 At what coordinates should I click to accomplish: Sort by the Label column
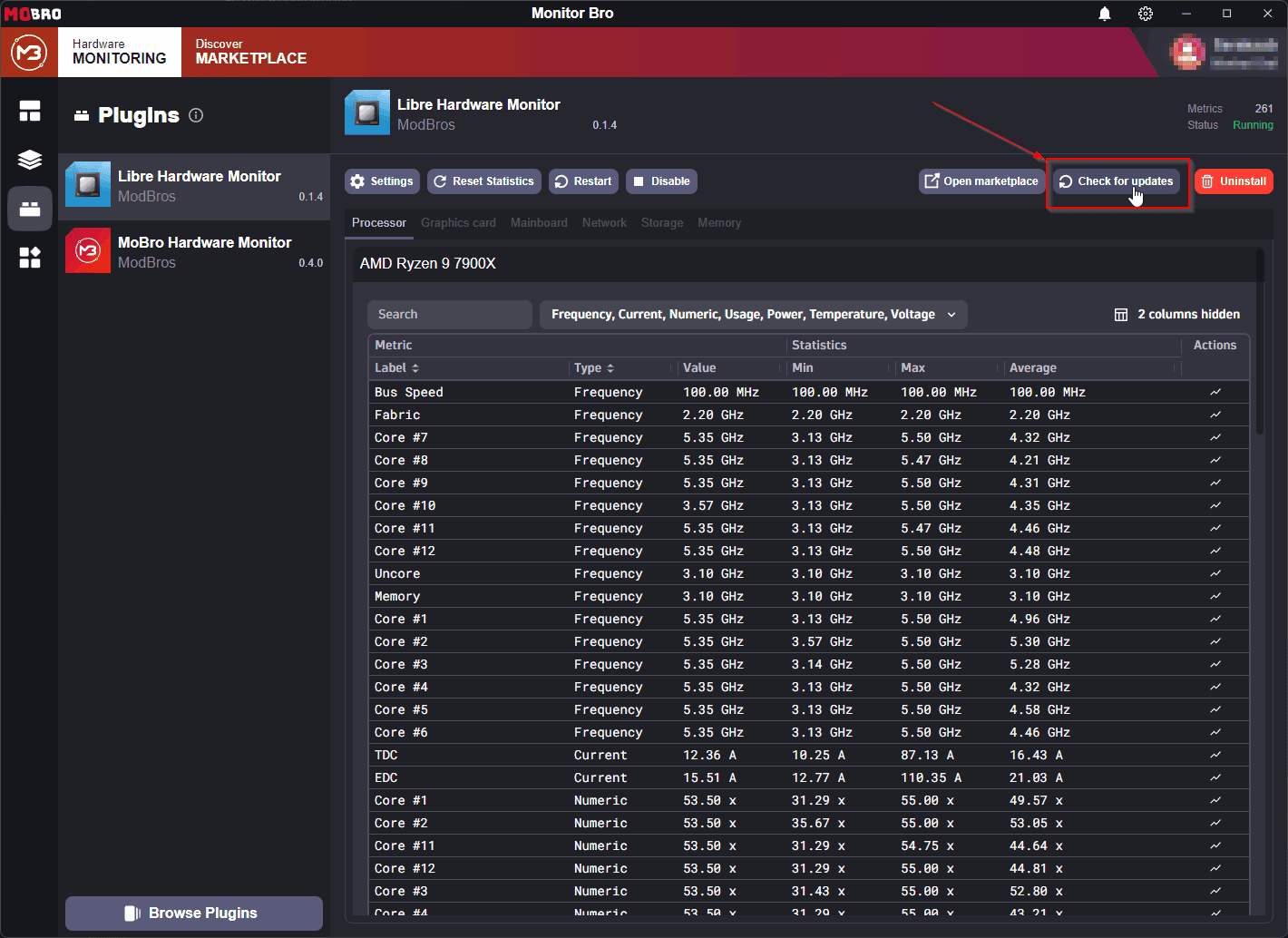(x=396, y=367)
